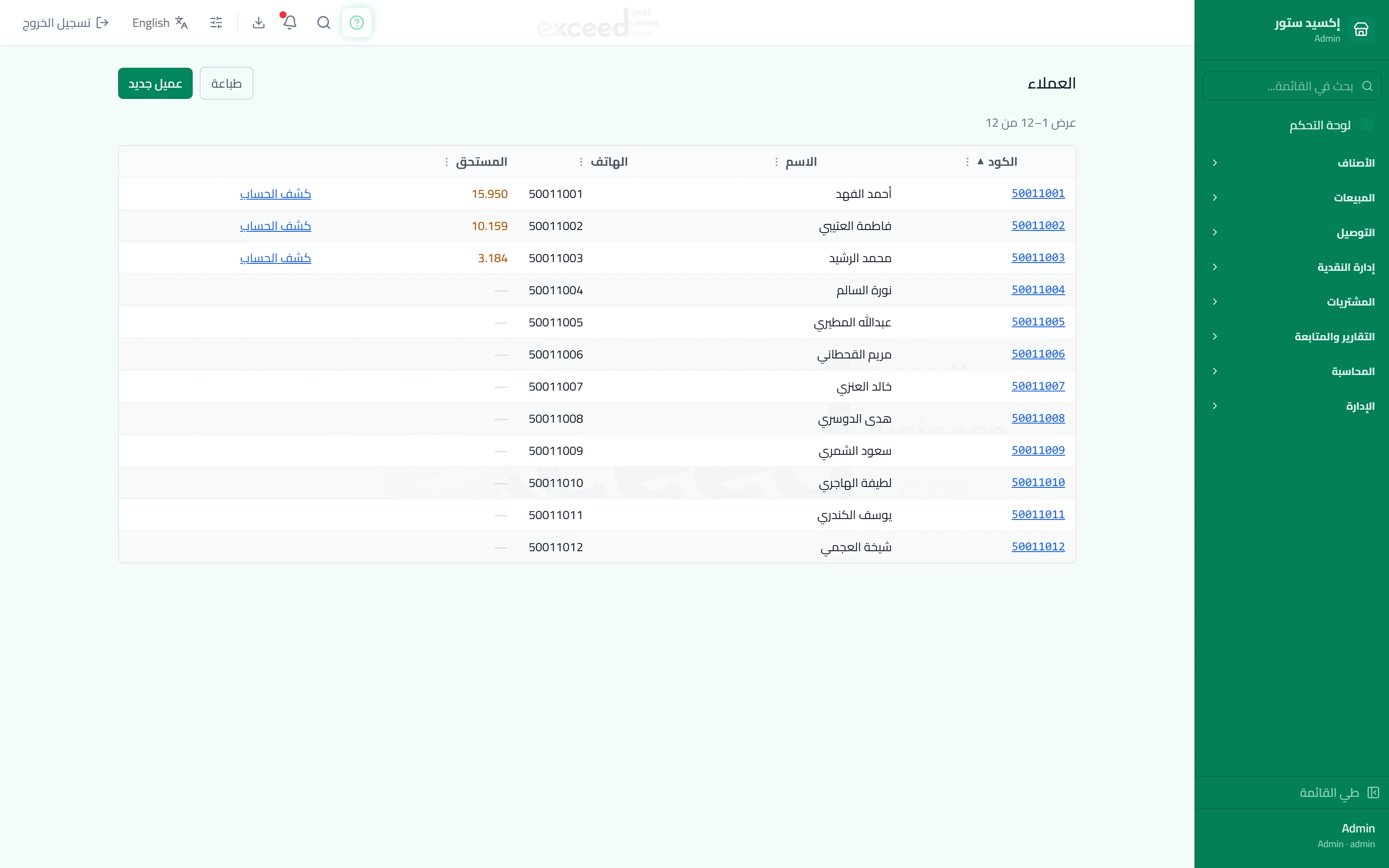The image size is (1389, 868).
Task: Open column options dots for الاسم
Action: pos(776,162)
